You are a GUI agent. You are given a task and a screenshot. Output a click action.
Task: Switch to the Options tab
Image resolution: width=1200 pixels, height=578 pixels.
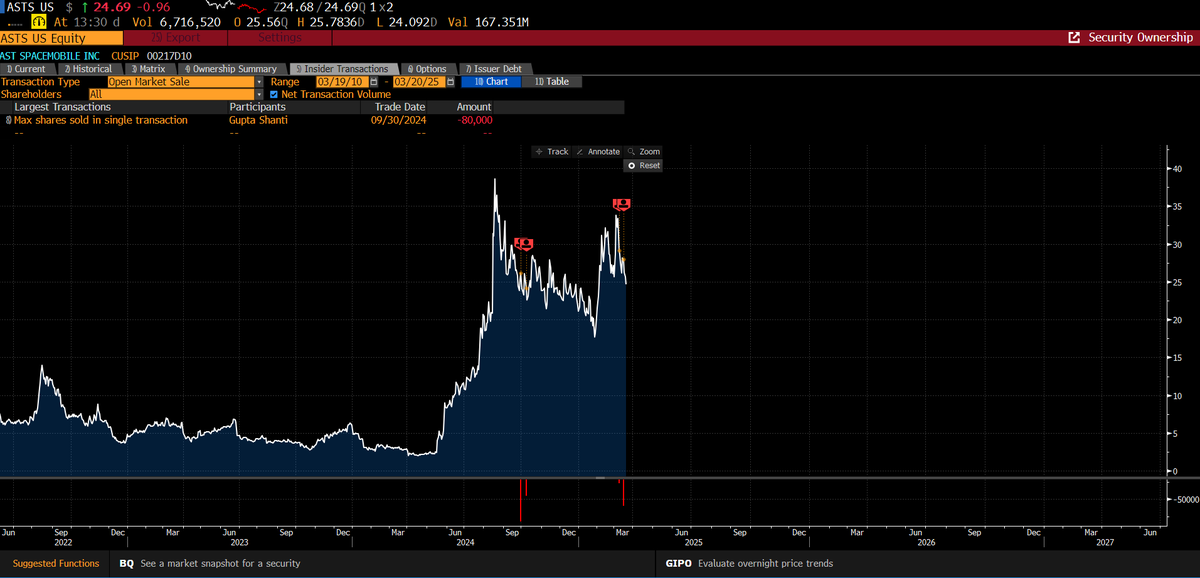point(427,69)
